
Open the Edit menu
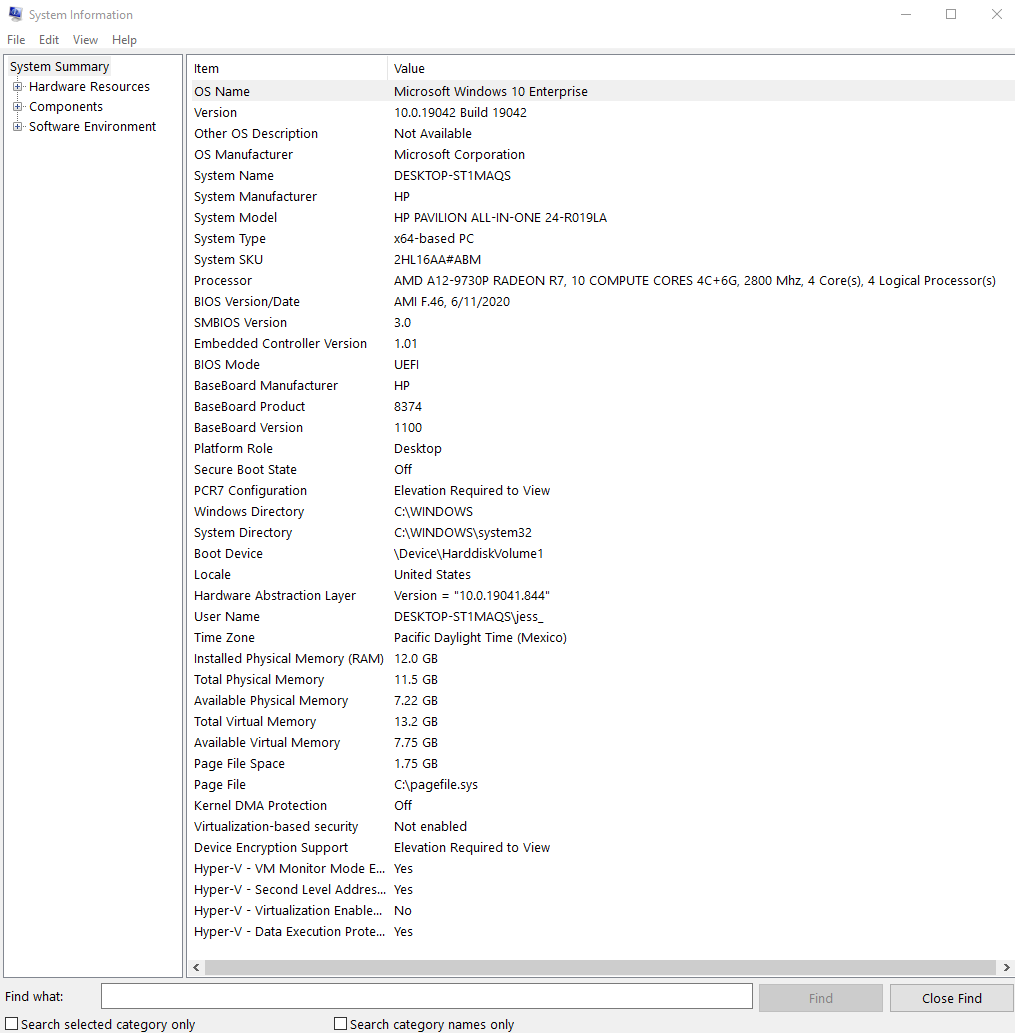pos(49,40)
